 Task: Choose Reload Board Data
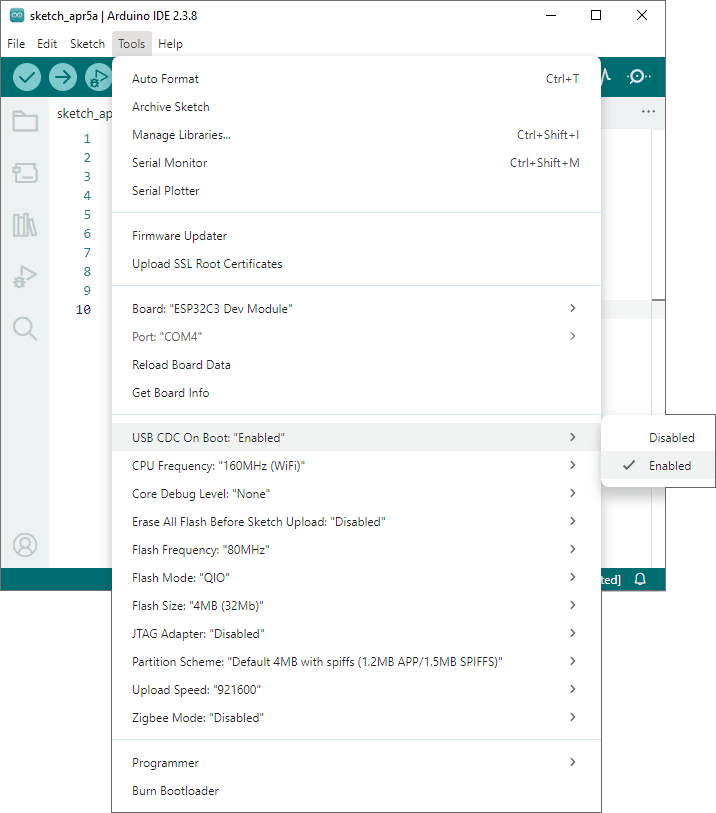point(356,365)
